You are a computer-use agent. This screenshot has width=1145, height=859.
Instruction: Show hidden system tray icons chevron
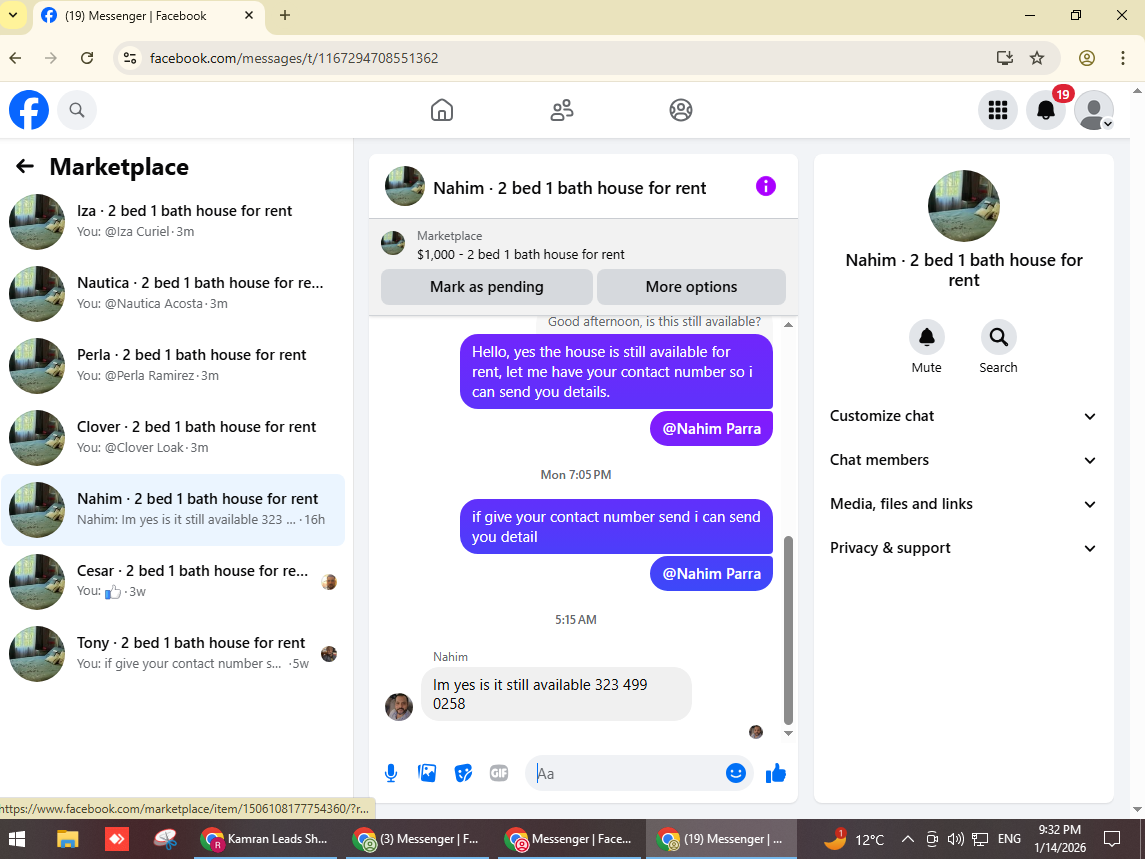pos(907,839)
